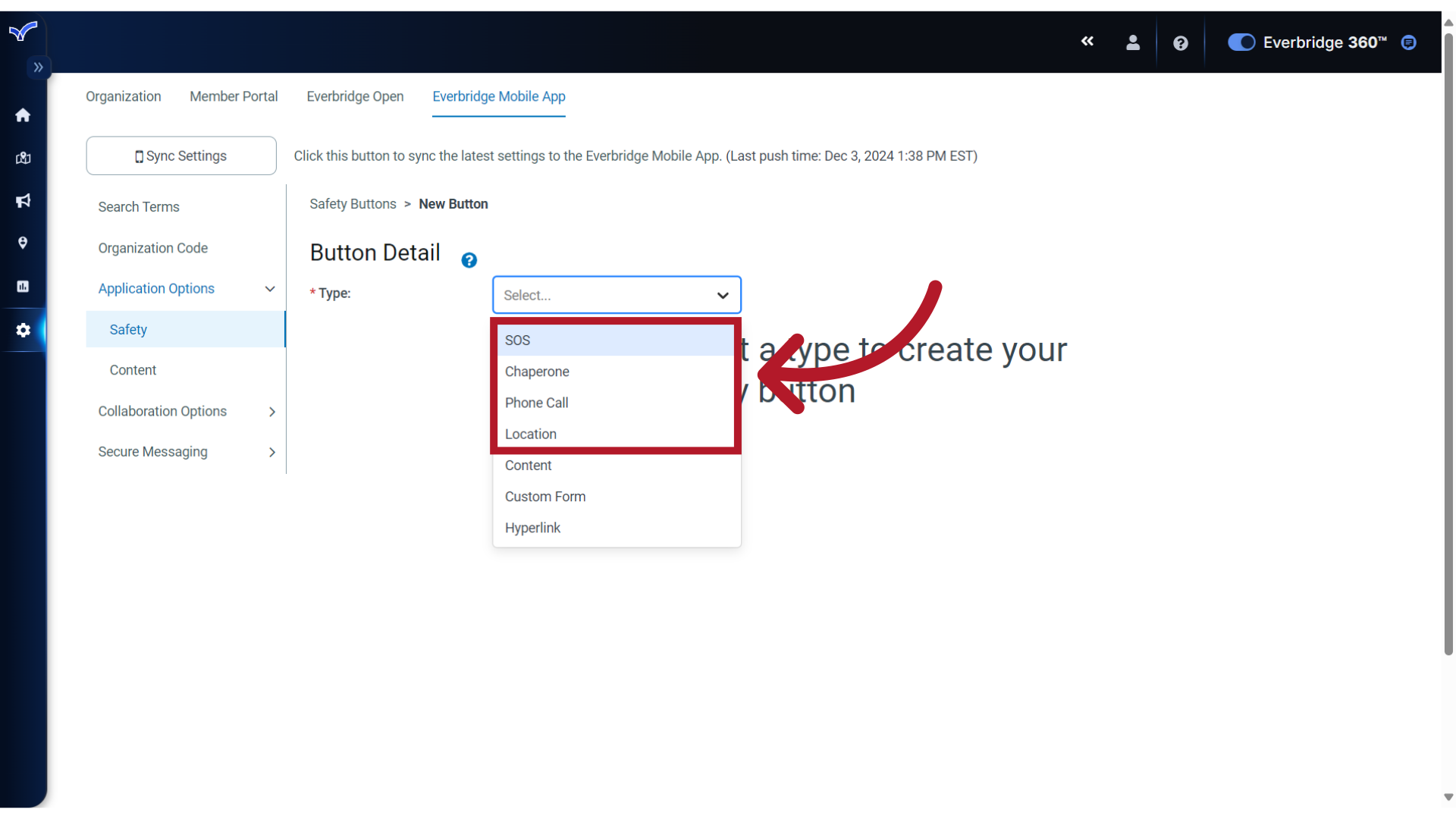Select the Organization tab
This screenshot has height=819, width=1456.
point(123,96)
